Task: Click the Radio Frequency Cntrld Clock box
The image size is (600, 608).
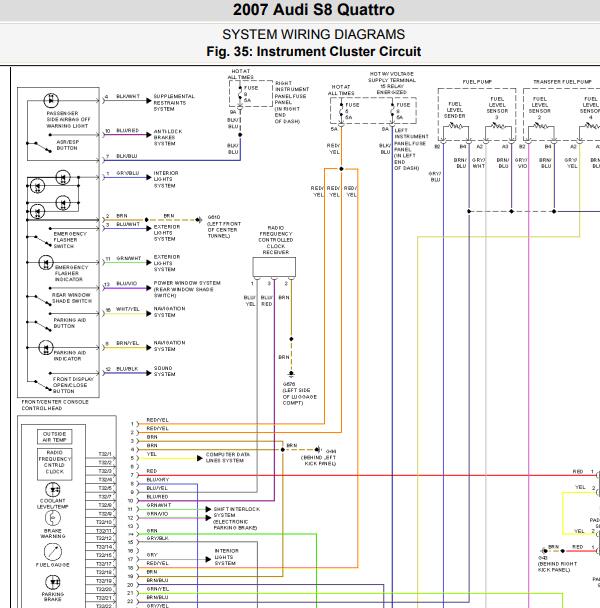Action: point(55,464)
